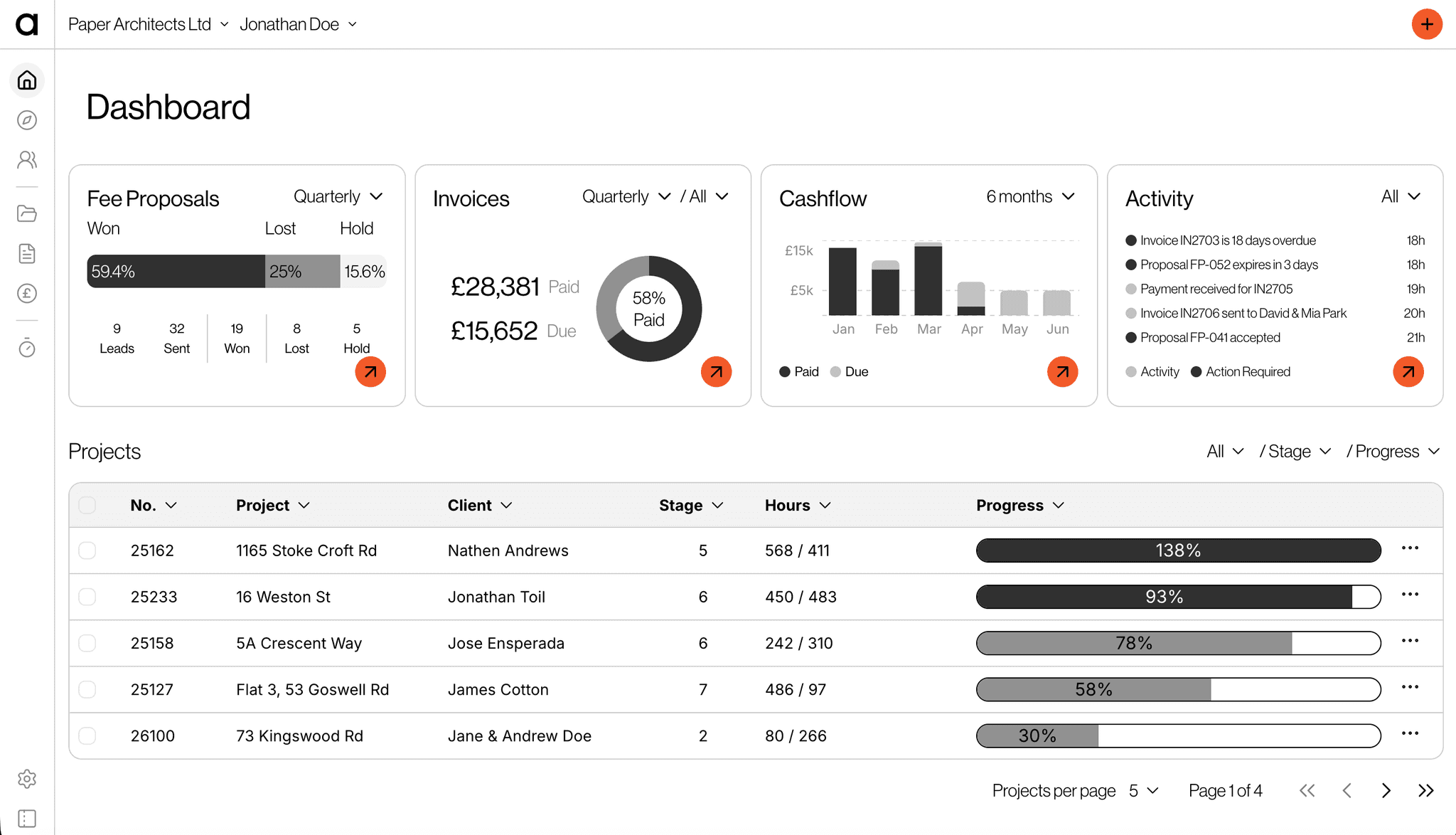Open the Contacts people sidebar icon

27,159
